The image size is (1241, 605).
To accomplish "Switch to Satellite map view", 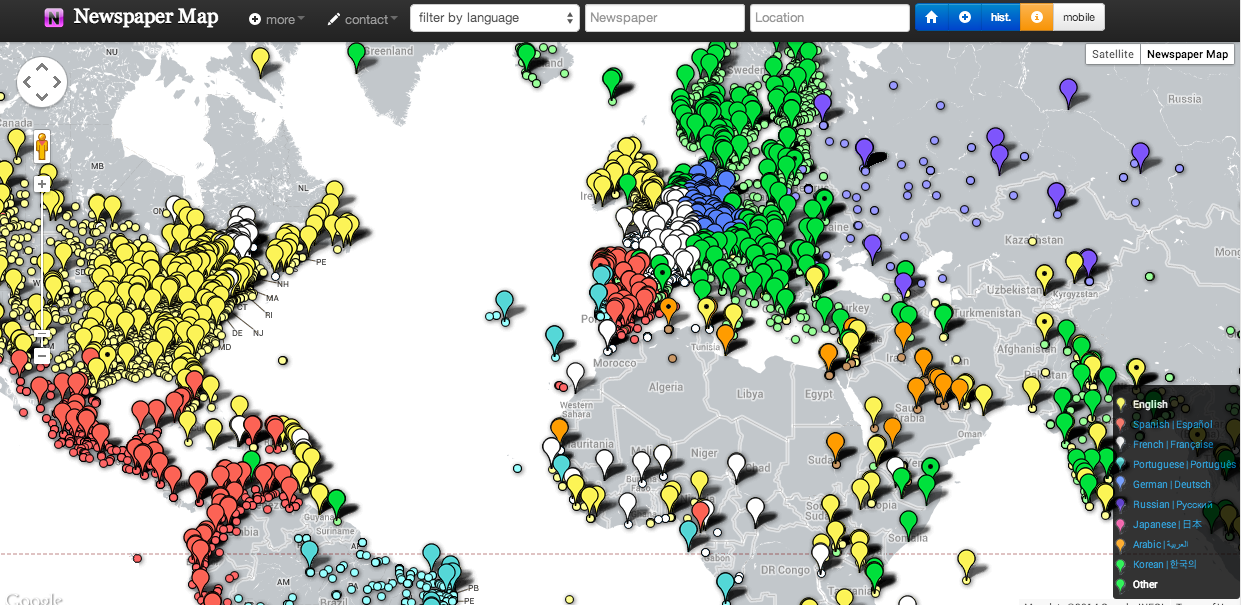I will 1113,55.
